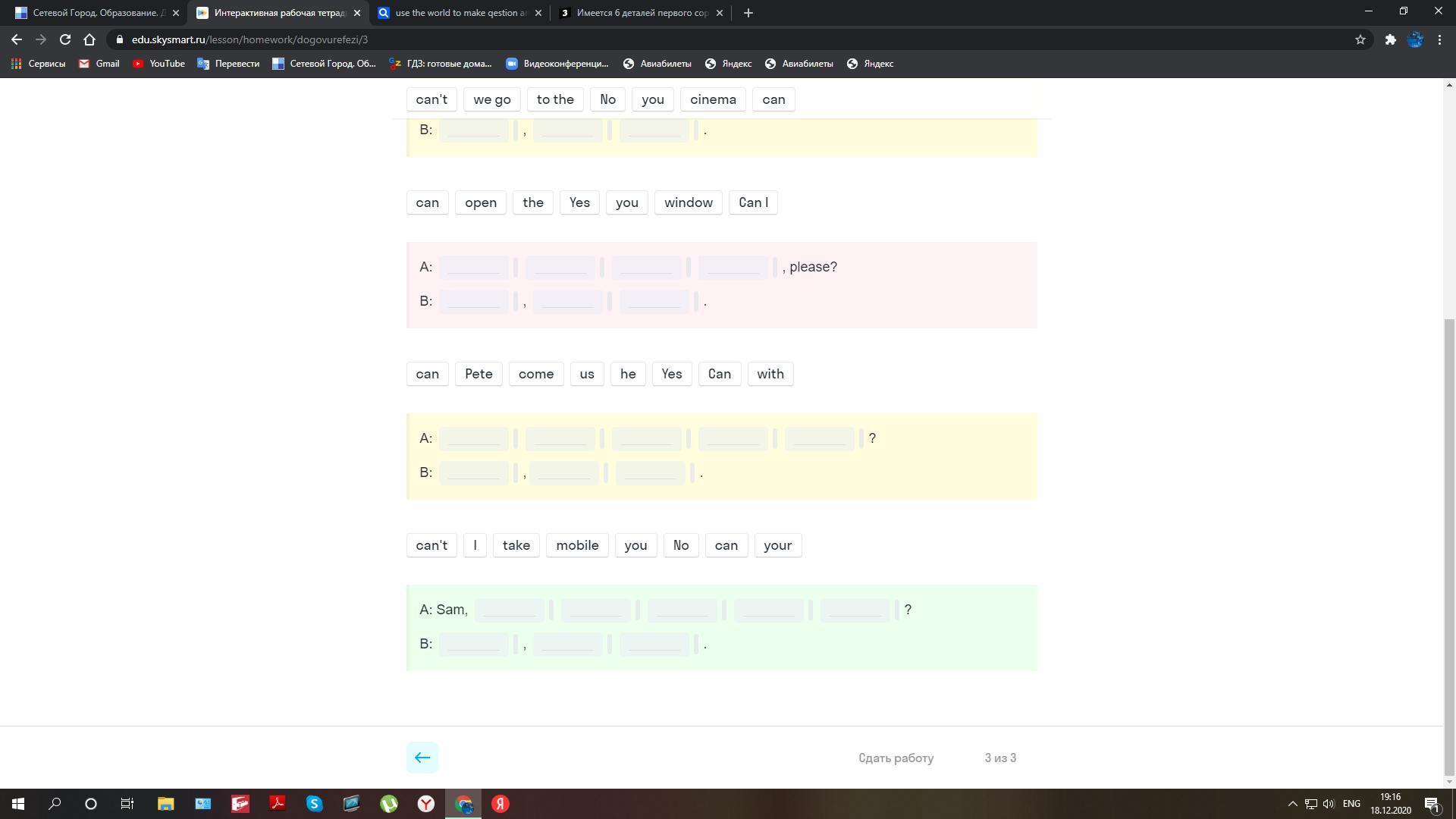Pick the 'mobile' word tile
Screen dimensions: 1456x819
coord(577,545)
